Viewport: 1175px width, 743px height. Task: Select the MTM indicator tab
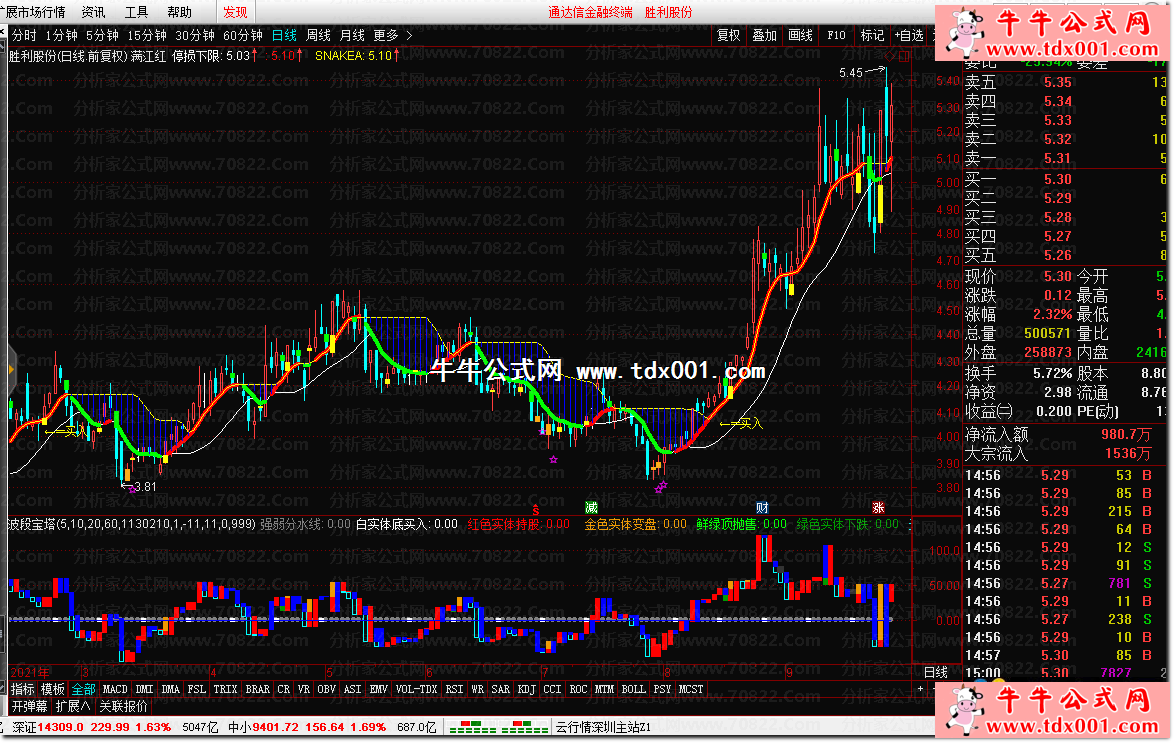(604, 689)
